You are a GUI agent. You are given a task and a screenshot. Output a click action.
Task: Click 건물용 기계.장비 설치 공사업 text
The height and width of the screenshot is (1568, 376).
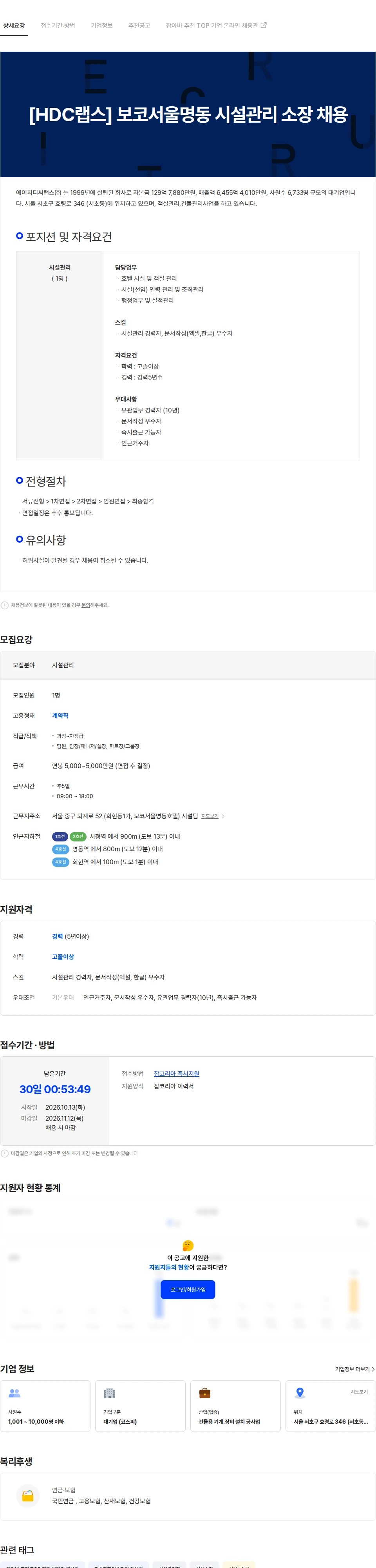[x=230, y=1422]
